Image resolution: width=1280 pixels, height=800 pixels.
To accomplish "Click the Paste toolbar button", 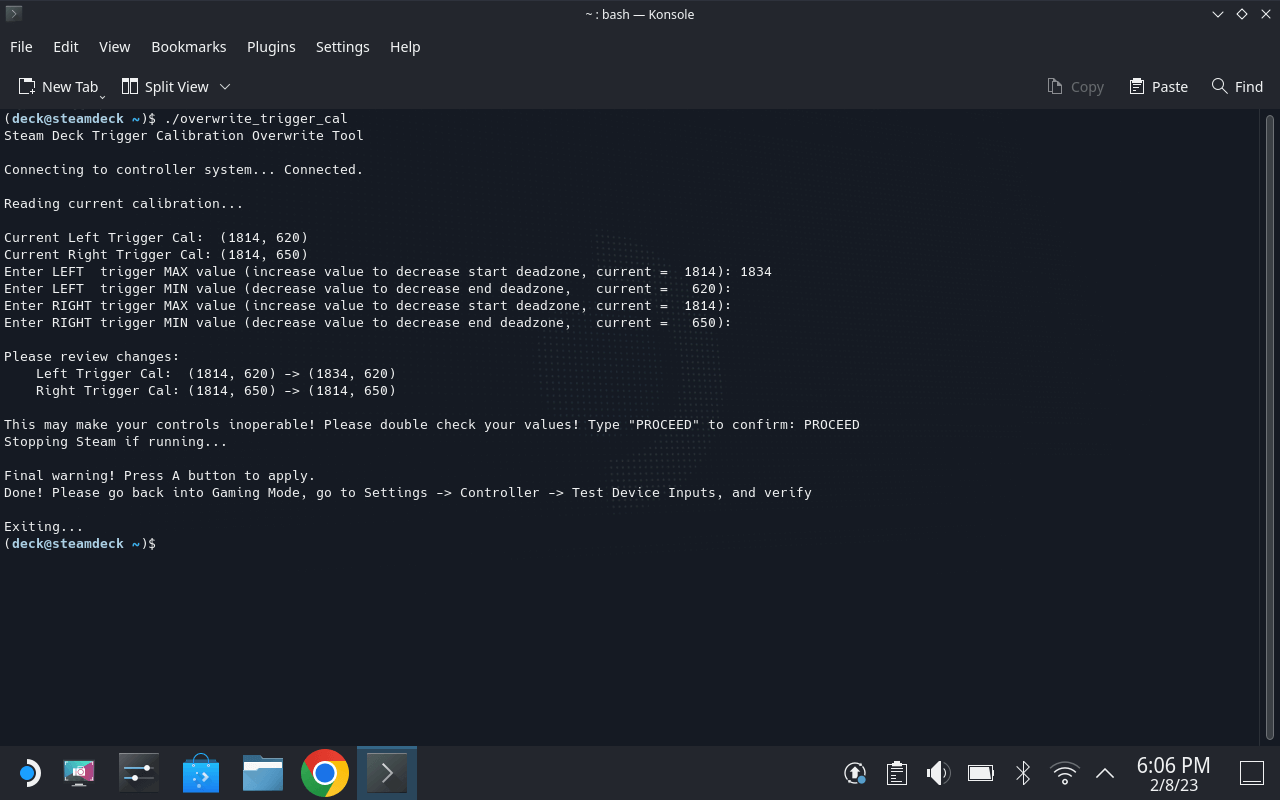I will (1158, 87).
